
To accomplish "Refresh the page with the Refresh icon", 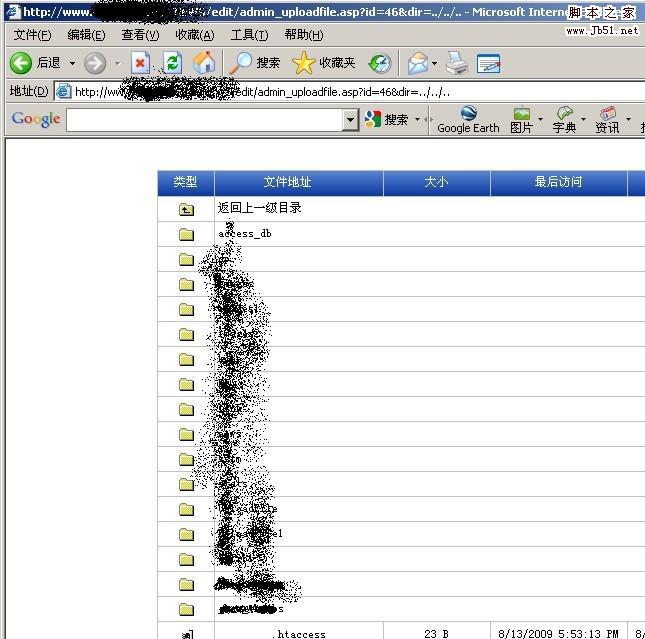I will pyautogui.click(x=172, y=63).
